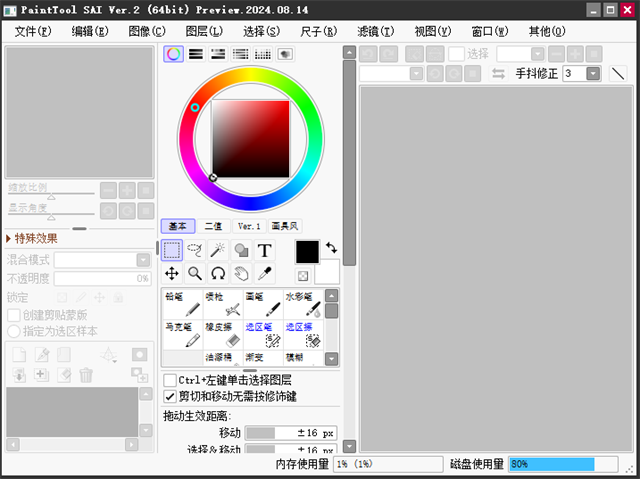The image size is (640, 479).
Task: Choose the 橡皮擦 eraser tool
Action: 223,335
